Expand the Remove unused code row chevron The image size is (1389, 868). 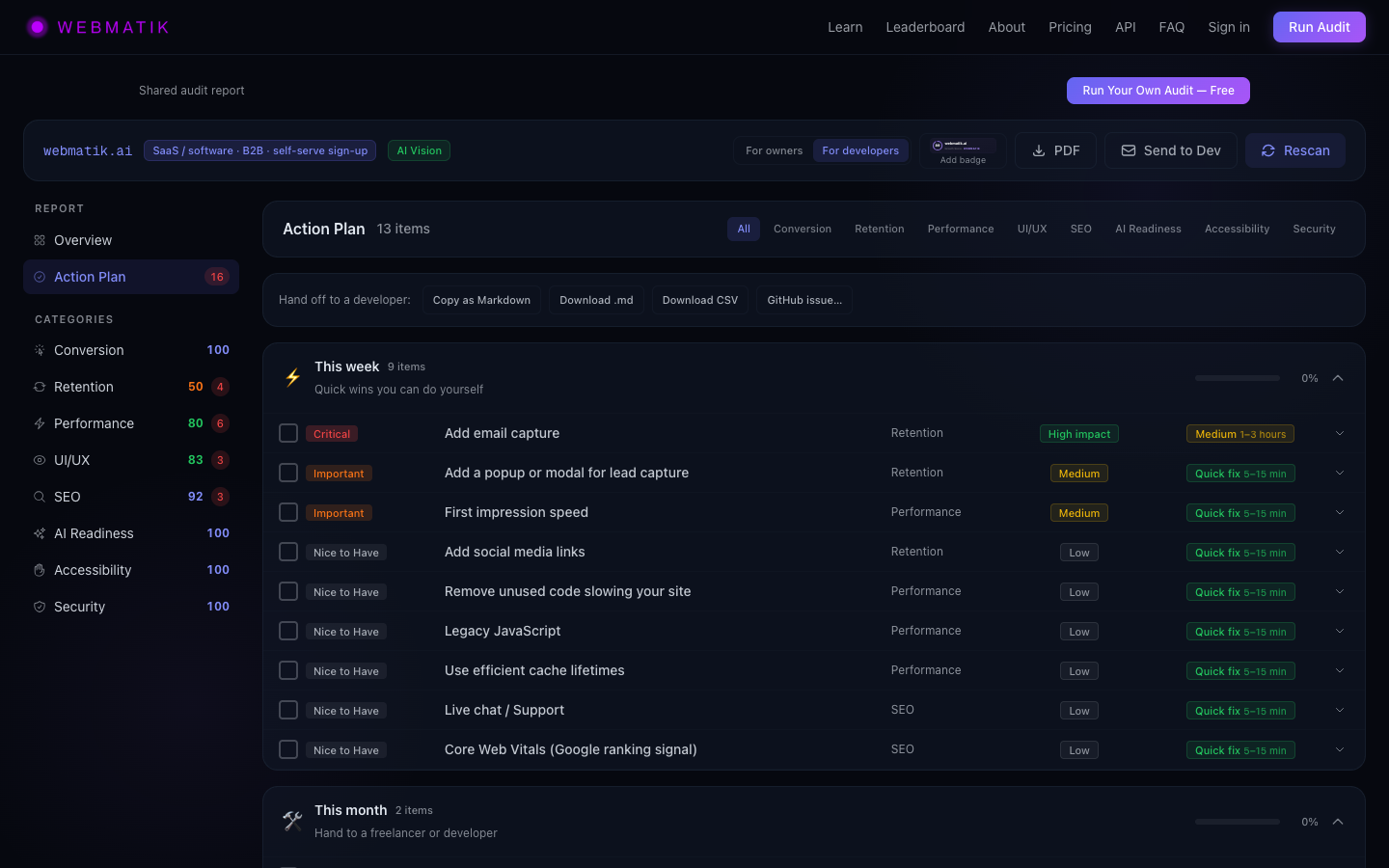tap(1340, 591)
